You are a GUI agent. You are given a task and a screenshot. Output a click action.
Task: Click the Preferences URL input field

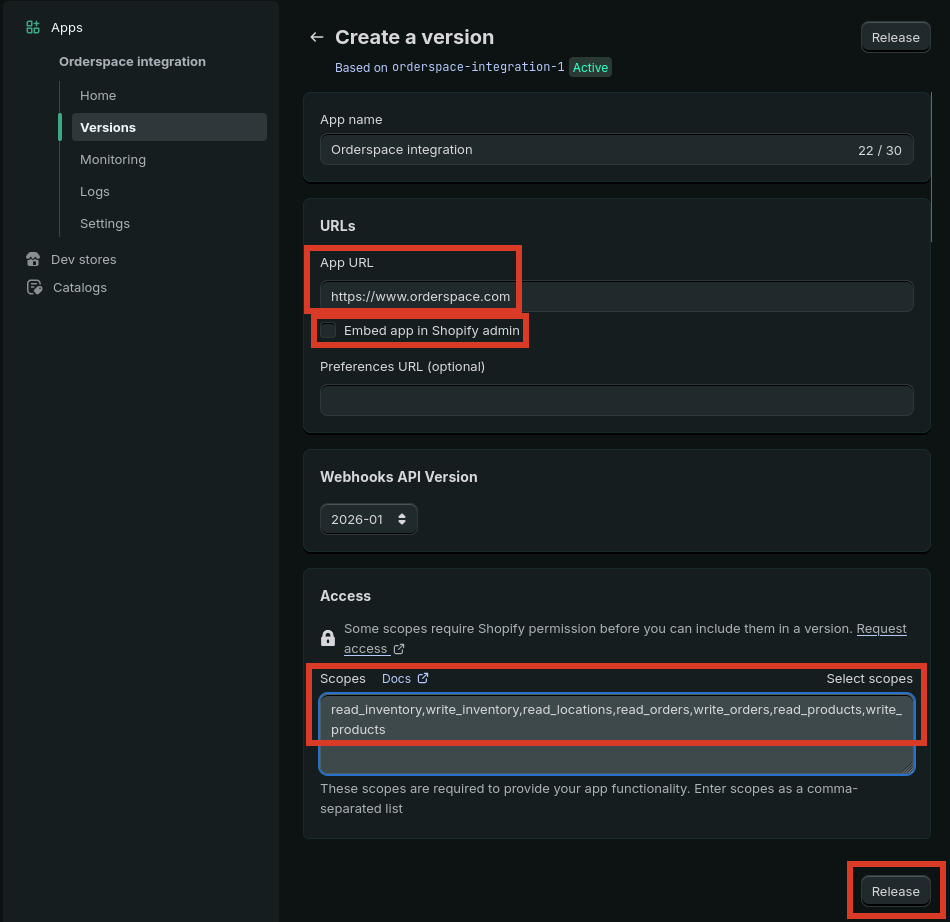coord(617,400)
